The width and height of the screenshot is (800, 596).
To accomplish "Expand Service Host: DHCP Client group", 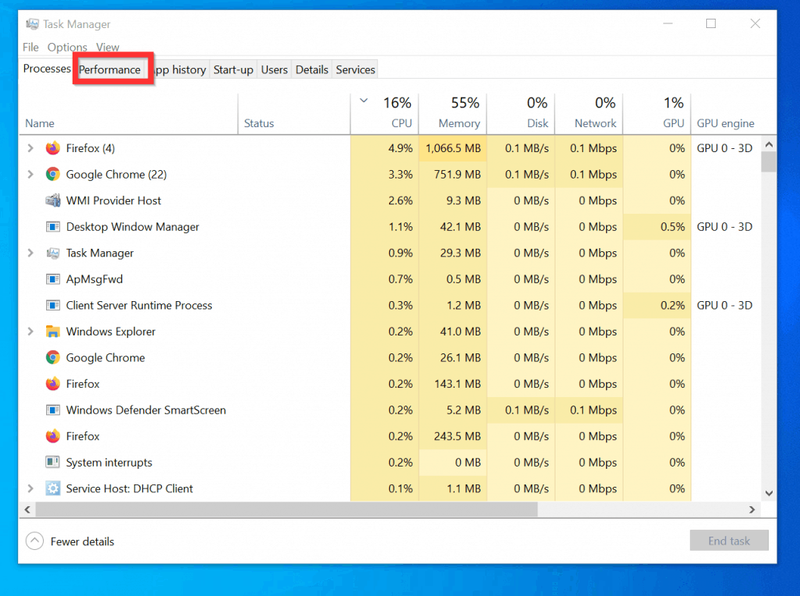I will point(31,489).
